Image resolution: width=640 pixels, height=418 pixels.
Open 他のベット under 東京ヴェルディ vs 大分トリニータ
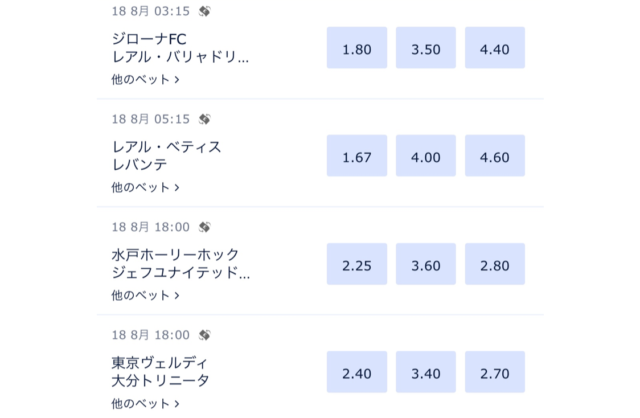coord(146,403)
